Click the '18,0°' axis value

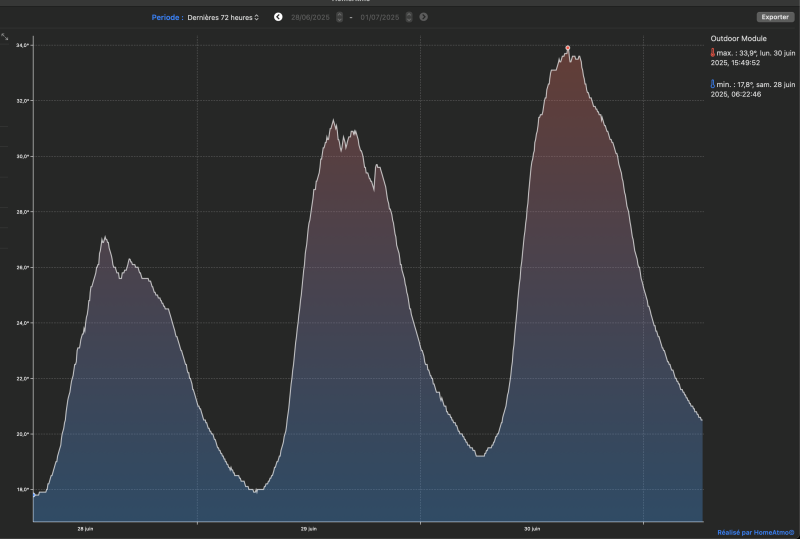[x=22, y=489]
